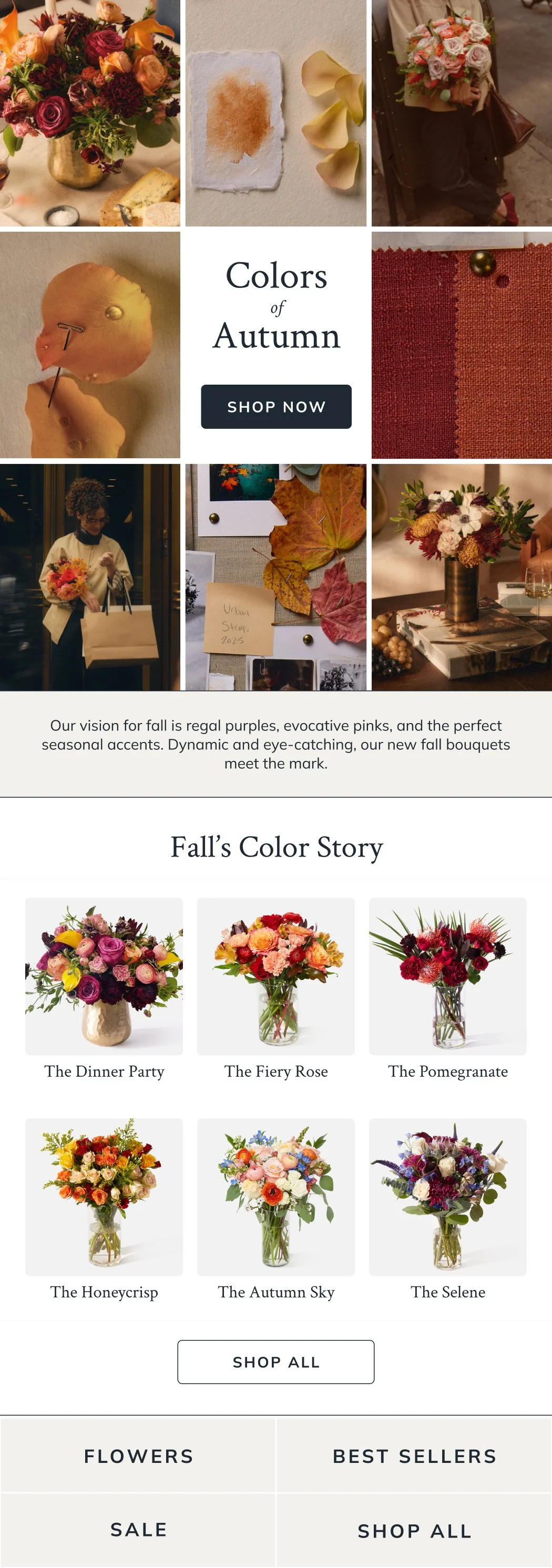The height and width of the screenshot is (1568, 552).
Task: Open The Fiery Rose bouquet image
Action: pos(276,976)
